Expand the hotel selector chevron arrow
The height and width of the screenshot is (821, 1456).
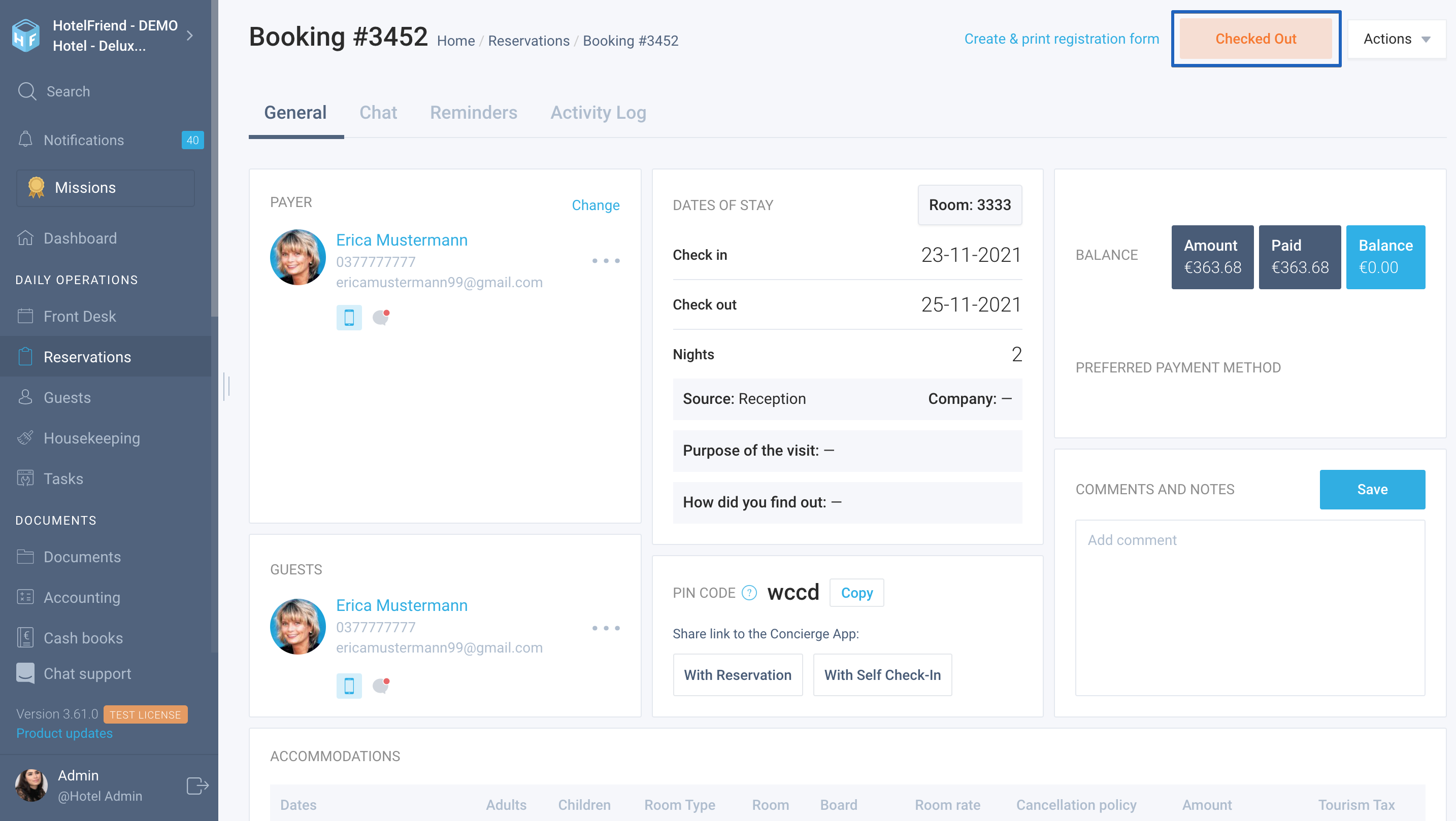click(x=190, y=36)
